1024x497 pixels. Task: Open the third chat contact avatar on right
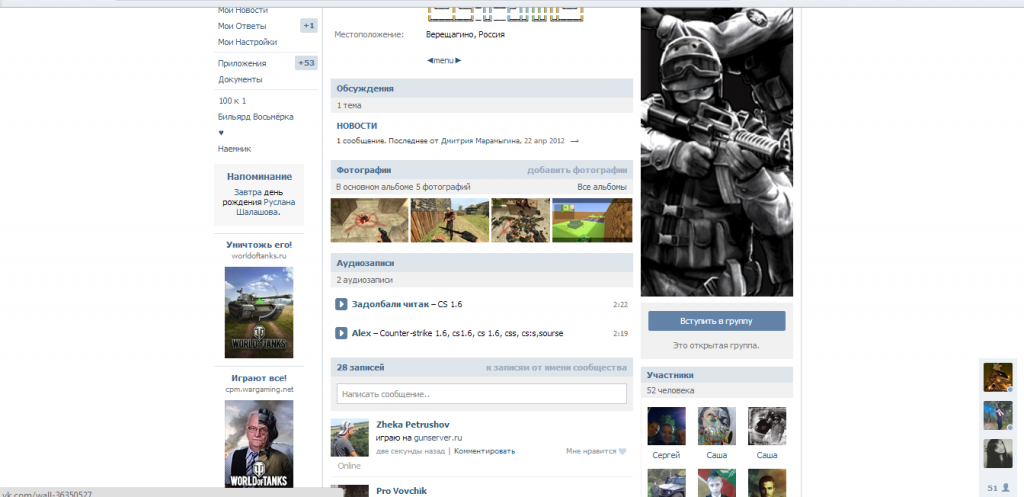tap(997, 452)
